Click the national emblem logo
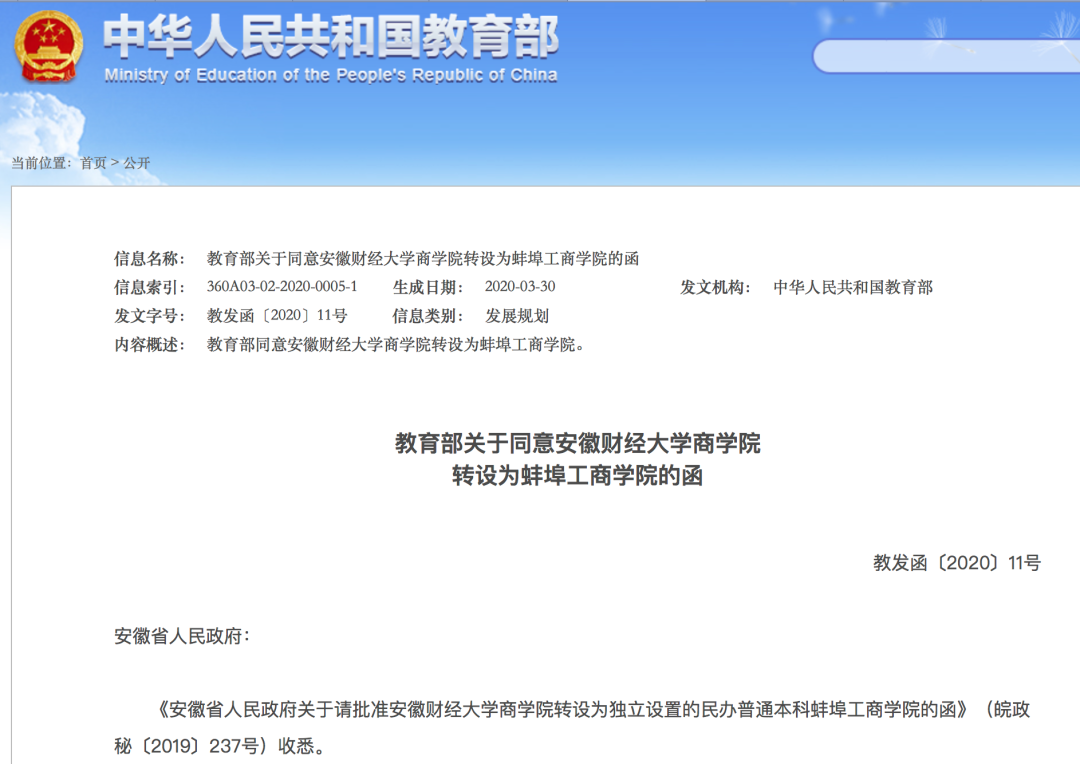The width and height of the screenshot is (1080, 764). pyautogui.click(x=48, y=46)
